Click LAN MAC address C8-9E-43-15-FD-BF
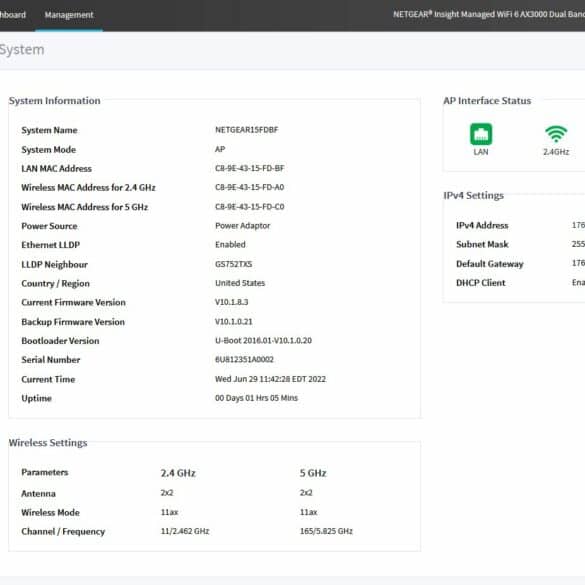The width and height of the screenshot is (585, 585). pyautogui.click(x=250, y=168)
